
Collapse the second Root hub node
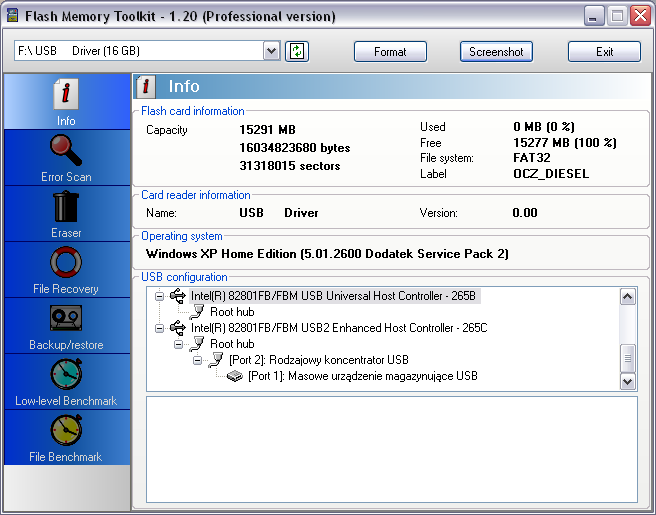[x=179, y=344]
